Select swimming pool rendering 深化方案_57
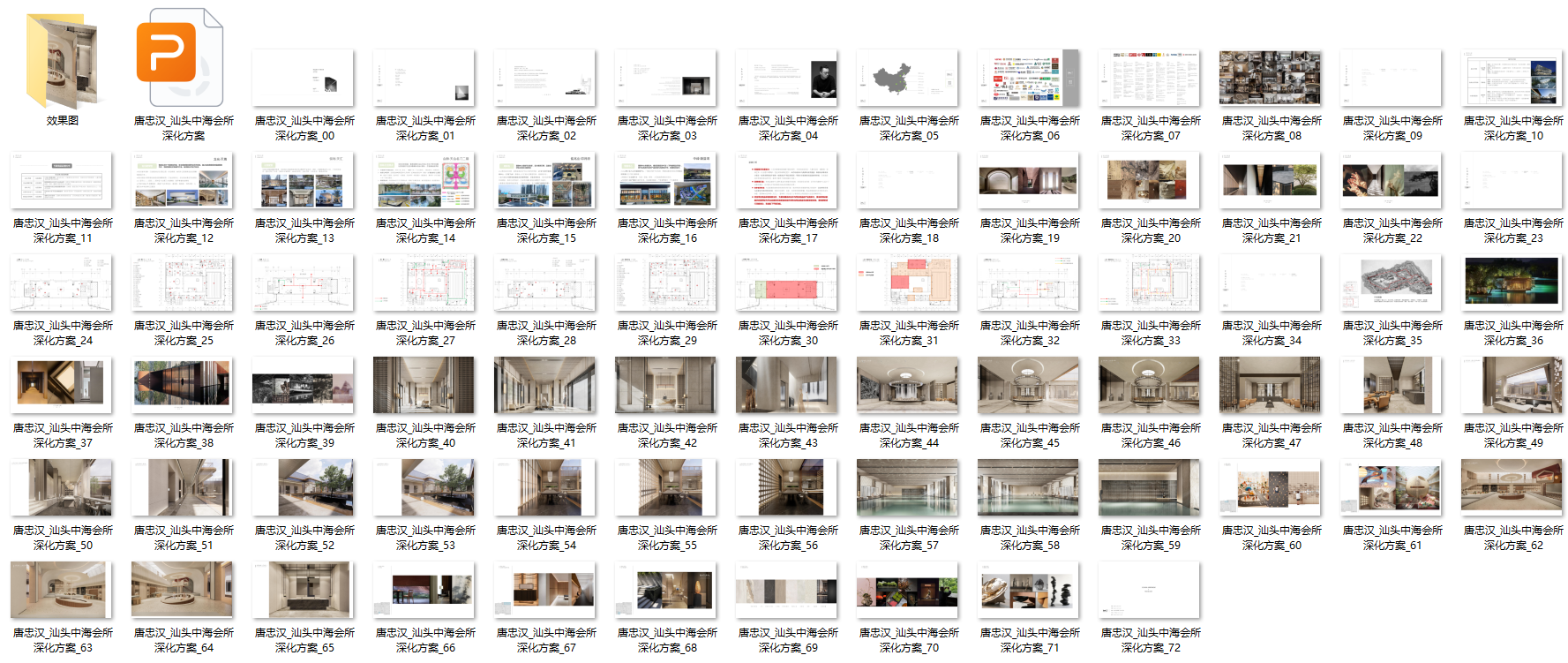This screenshot has height=663, width=1568. (x=908, y=488)
